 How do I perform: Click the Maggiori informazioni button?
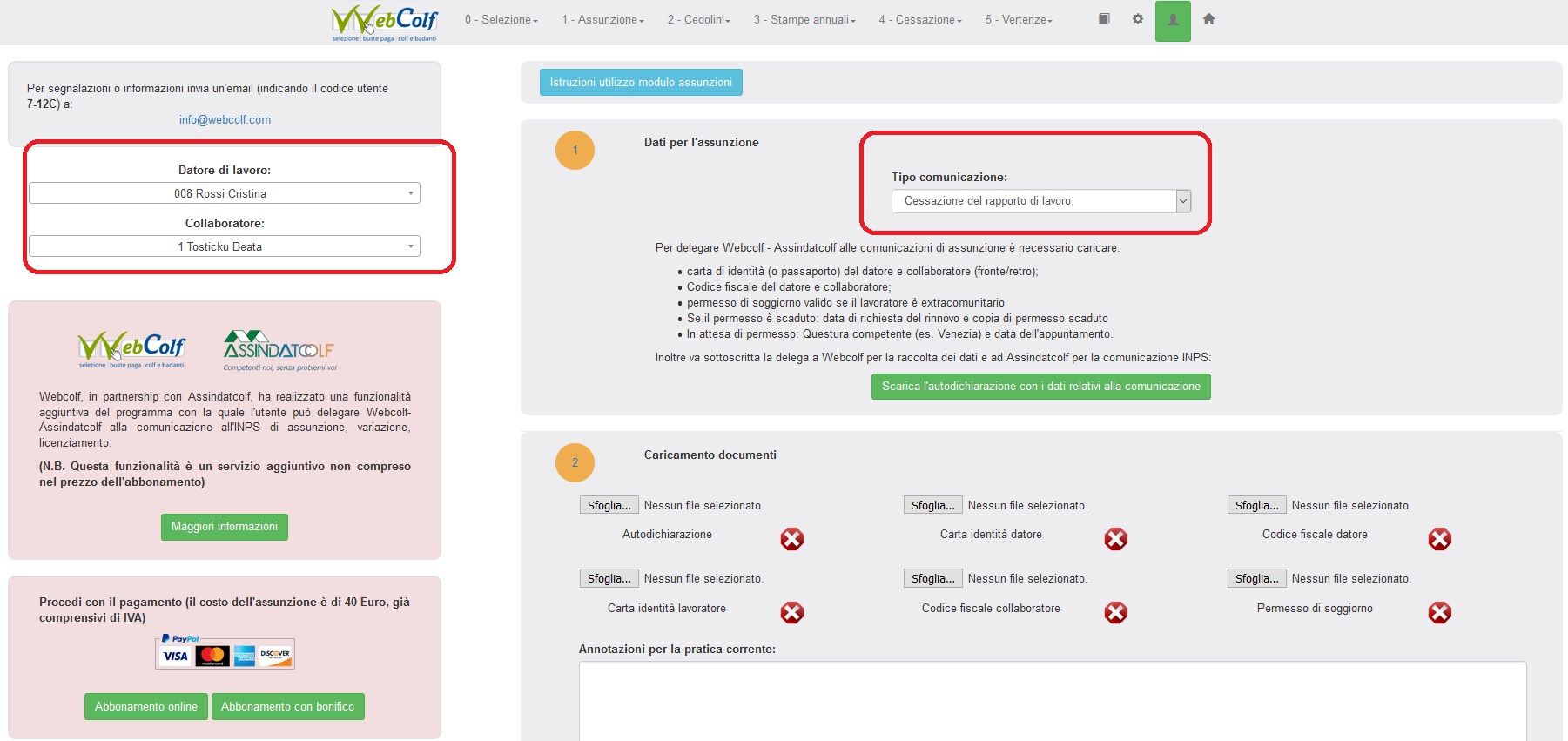pos(225,527)
